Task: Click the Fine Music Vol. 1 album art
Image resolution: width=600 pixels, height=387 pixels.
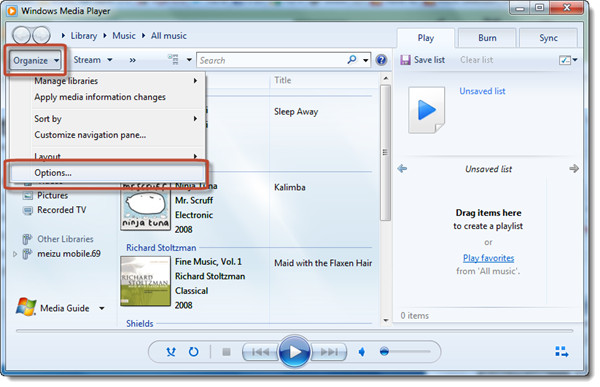Action: pyautogui.click(x=145, y=281)
